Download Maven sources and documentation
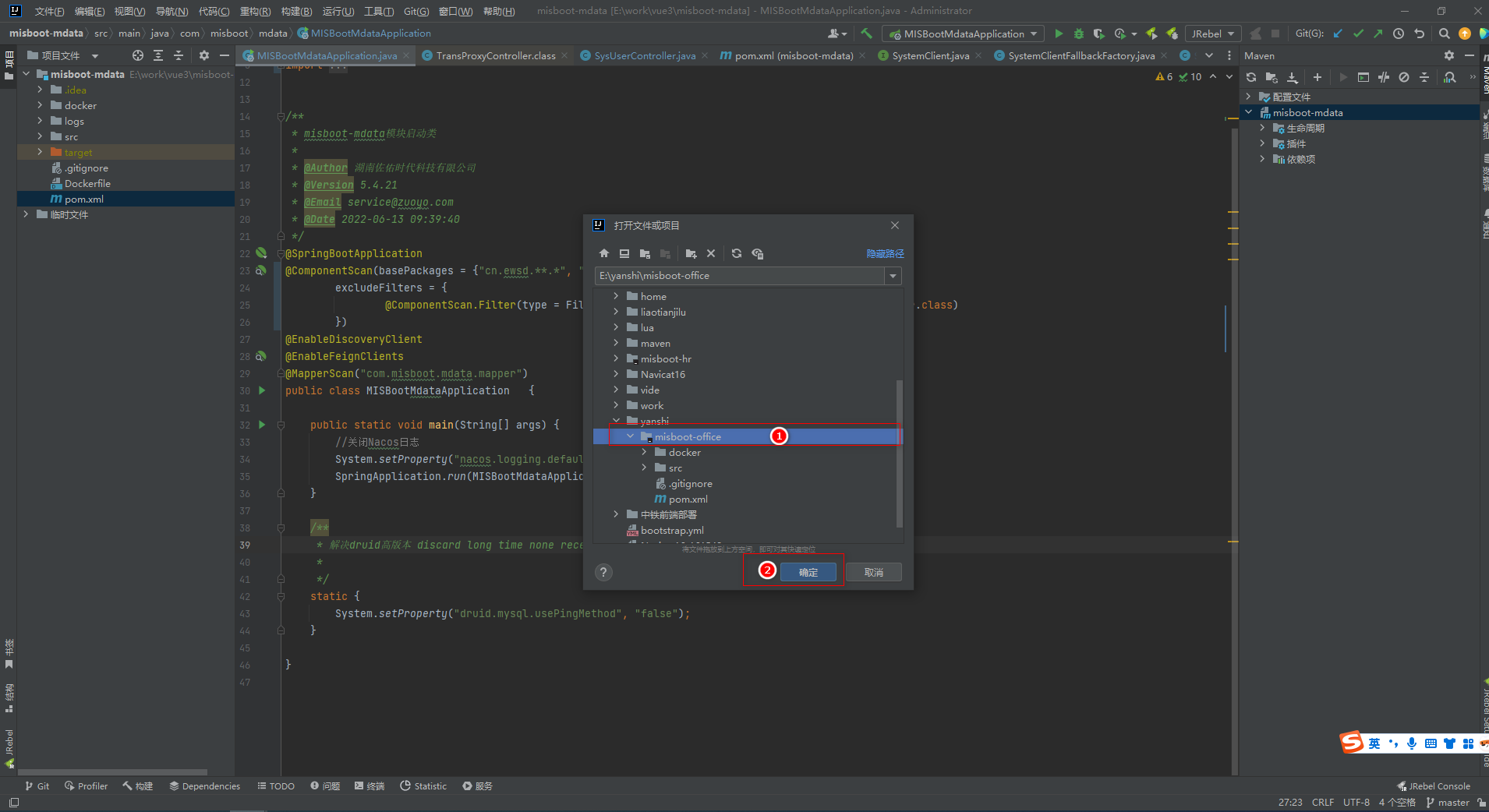Image resolution: width=1489 pixels, height=812 pixels. coord(1292,77)
